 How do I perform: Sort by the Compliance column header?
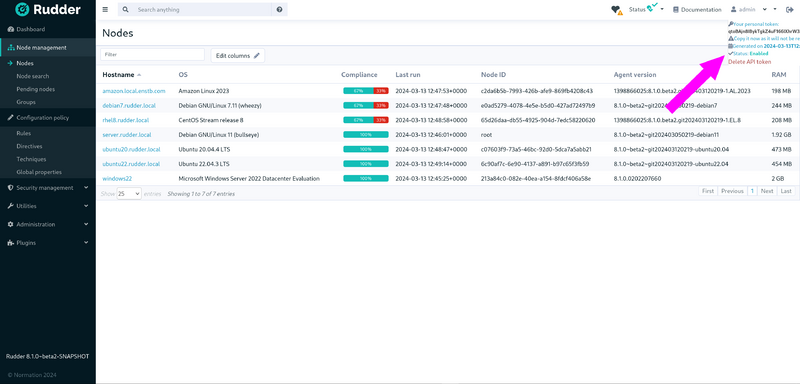(x=359, y=74)
